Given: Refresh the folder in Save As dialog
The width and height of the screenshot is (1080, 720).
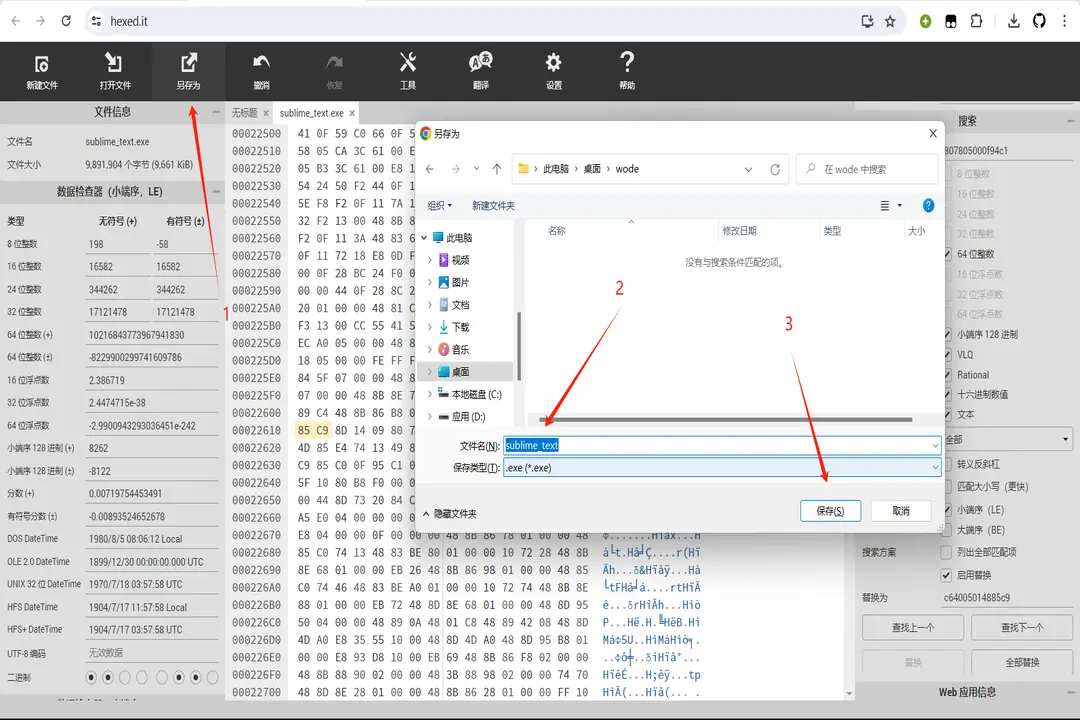Looking at the screenshot, I should point(775,170).
